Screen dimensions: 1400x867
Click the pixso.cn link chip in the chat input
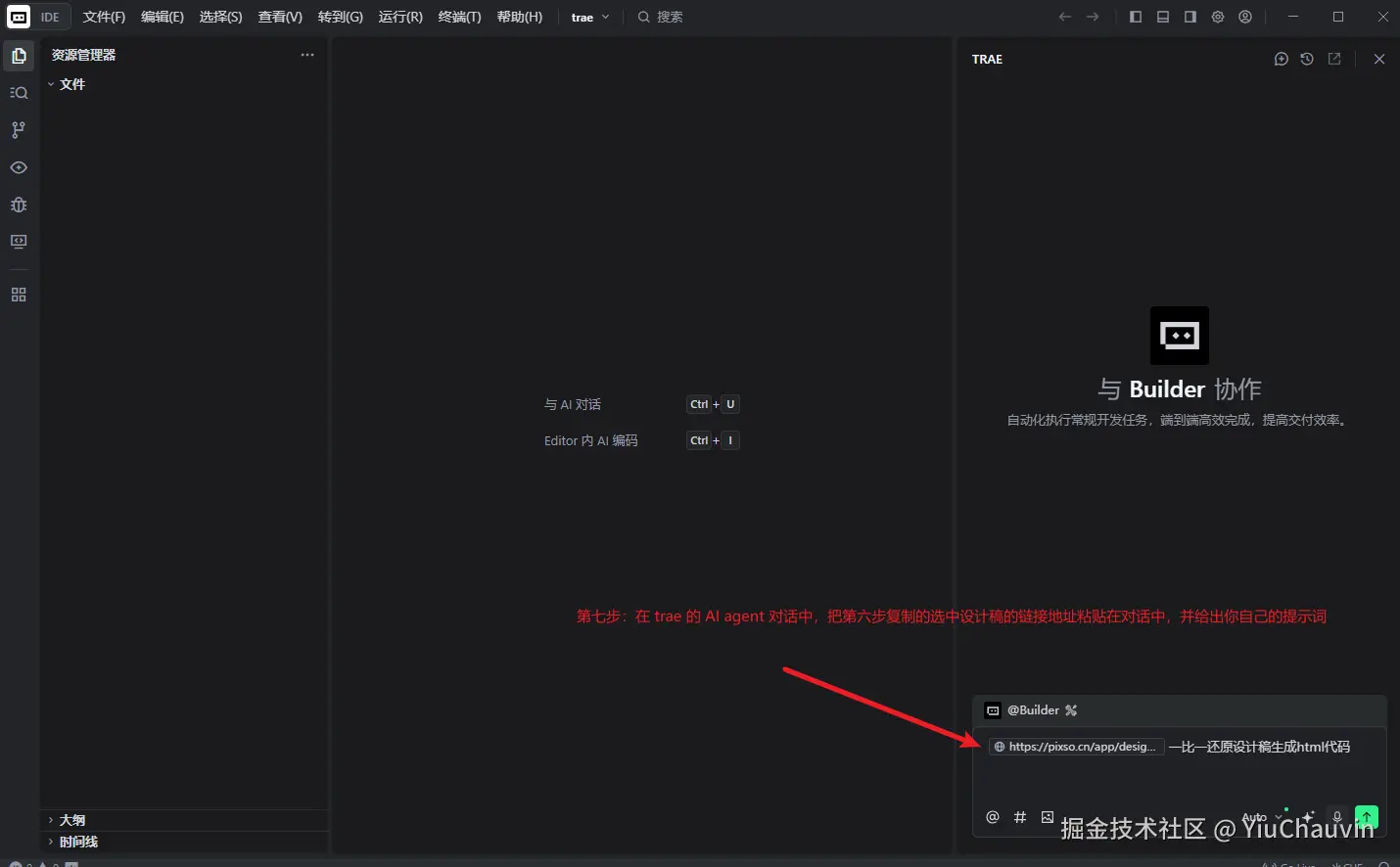(1076, 747)
